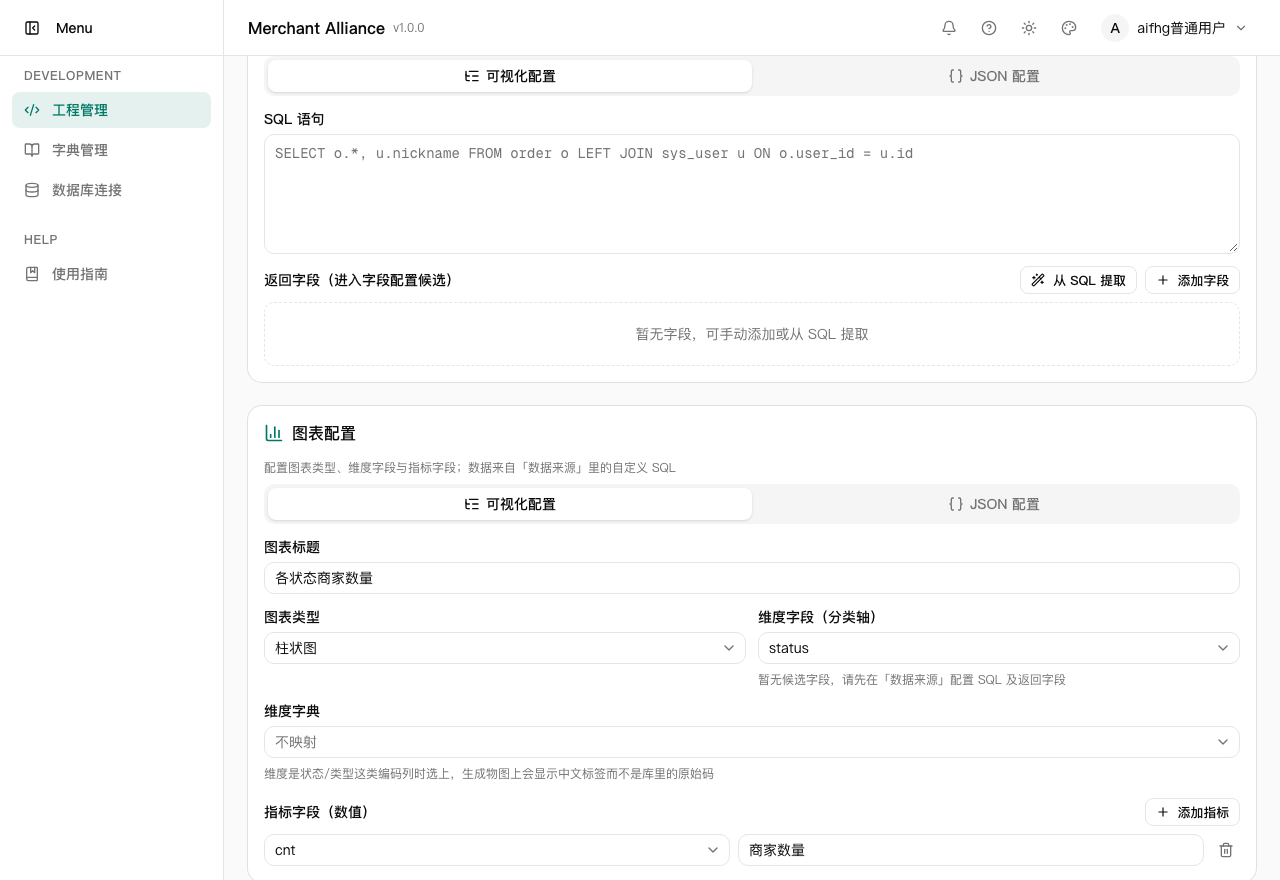The image size is (1280, 880).
Task: Click the book icon next to 字典管理
Action: point(32,150)
